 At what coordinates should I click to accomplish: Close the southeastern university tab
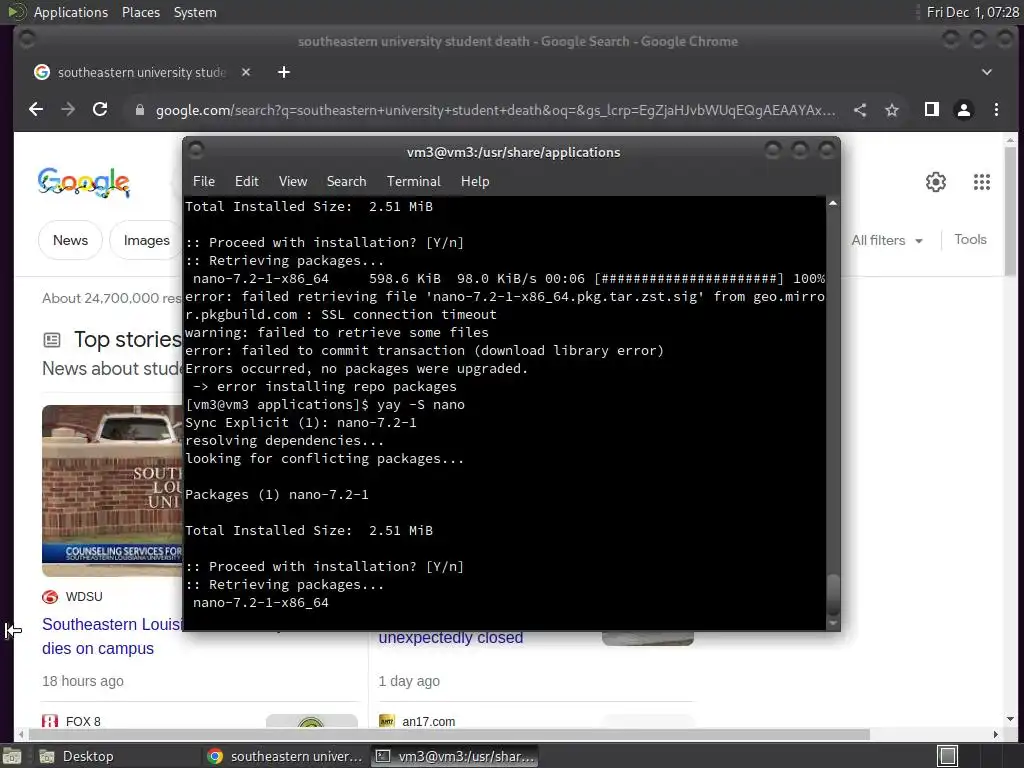point(246,72)
